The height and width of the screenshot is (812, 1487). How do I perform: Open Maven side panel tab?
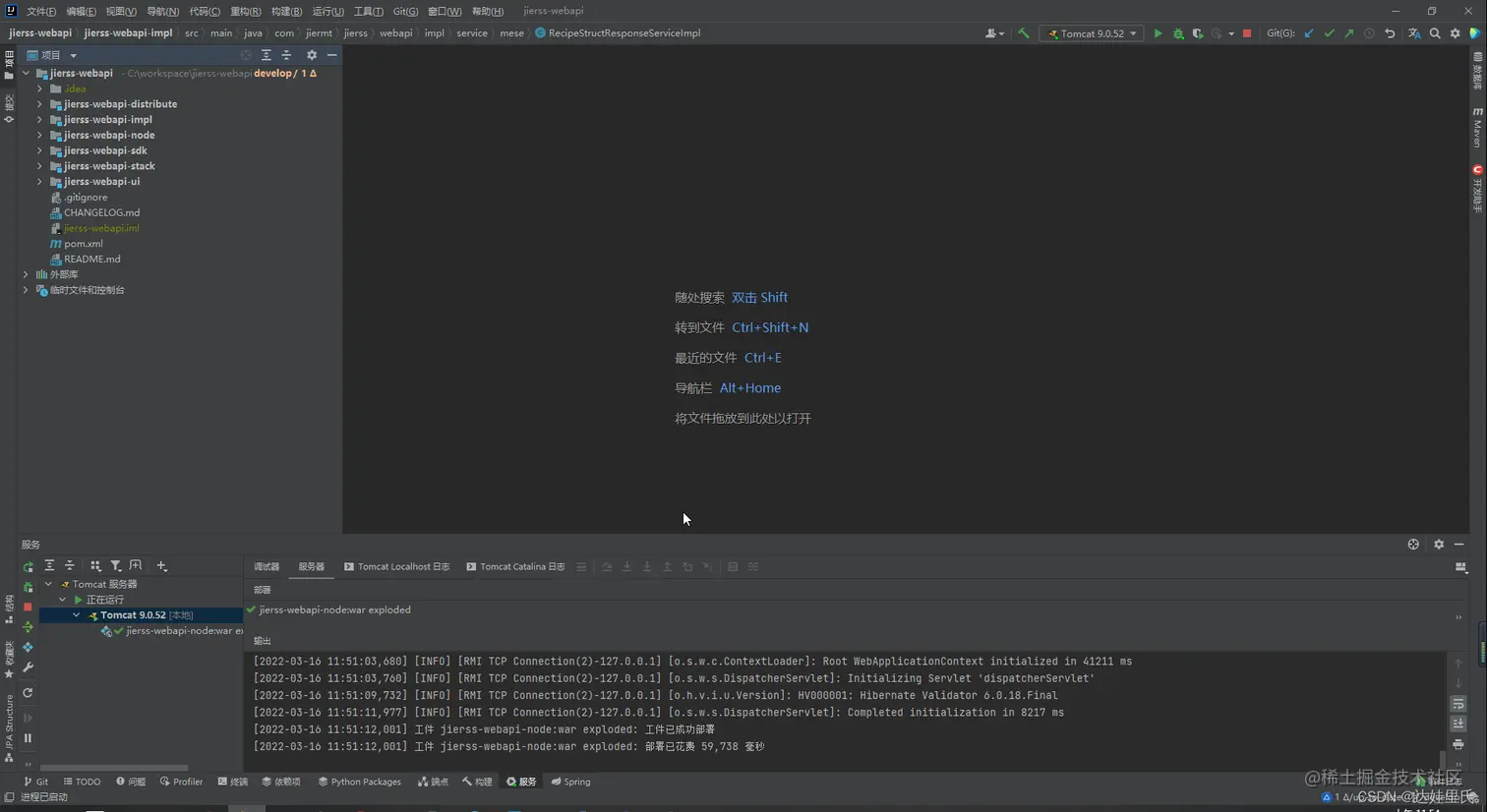pyautogui.click(x=1477, y=128)
